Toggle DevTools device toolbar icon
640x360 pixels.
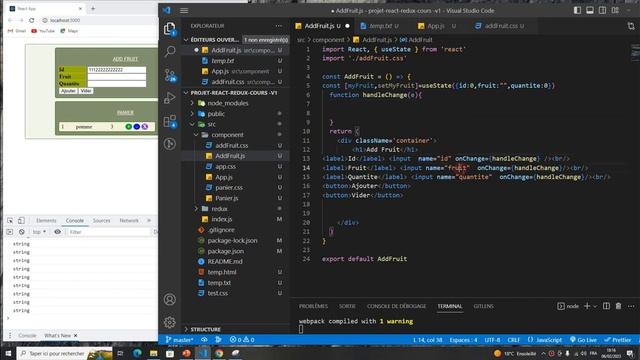coord(21,220)
